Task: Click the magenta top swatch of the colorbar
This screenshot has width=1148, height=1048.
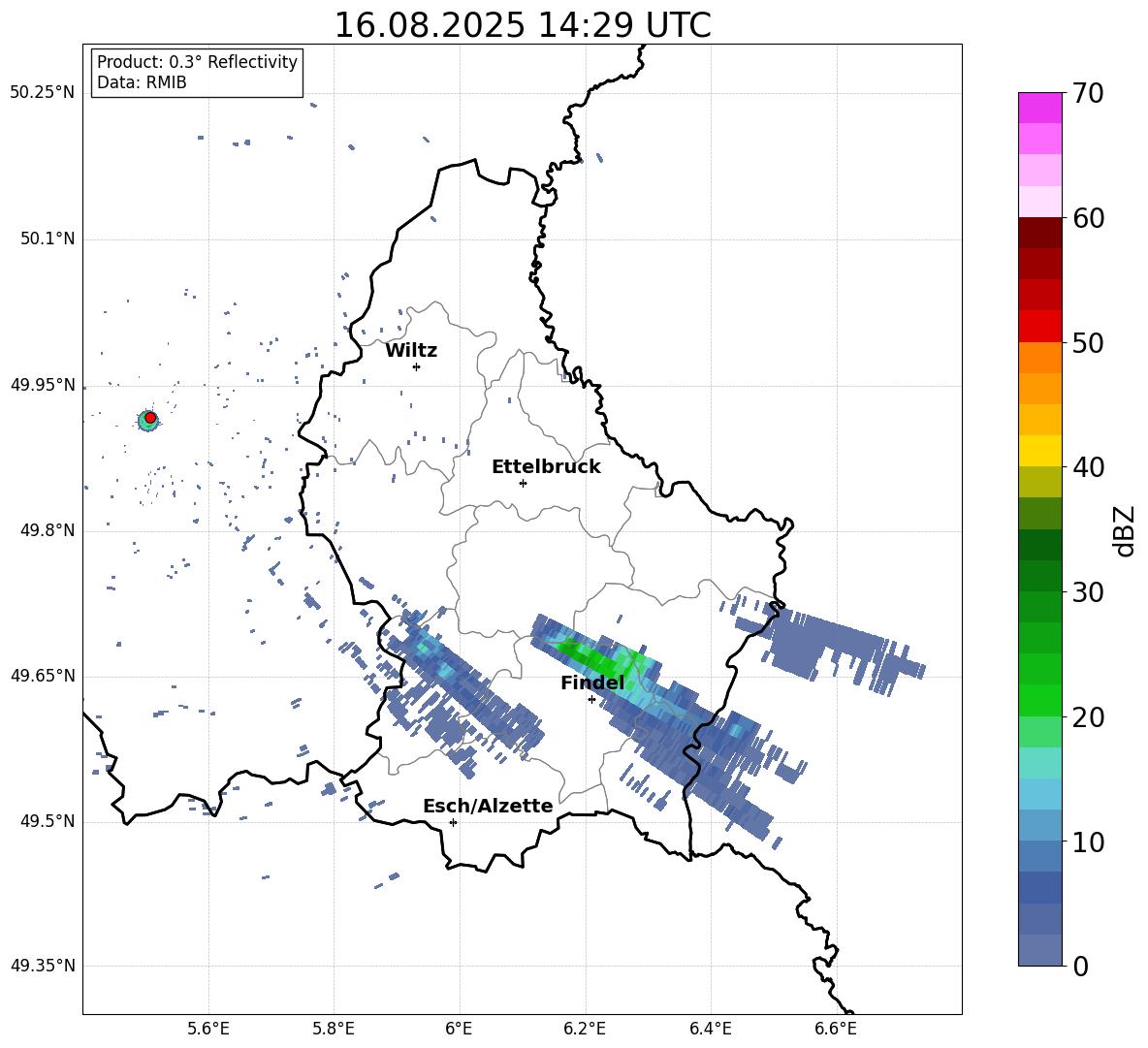Action: [x=1039, y=109]
